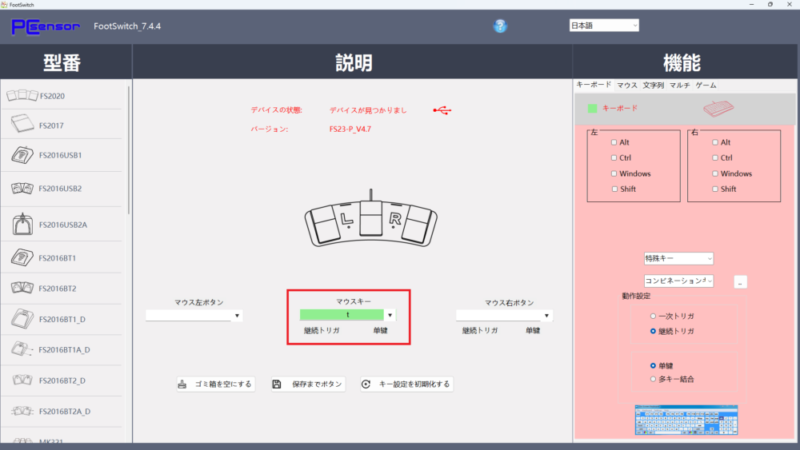The width and height of the screenshot is (800, 450).
Task: Enable the left Ctrl checkbox
Action: (x=614, y=158)
